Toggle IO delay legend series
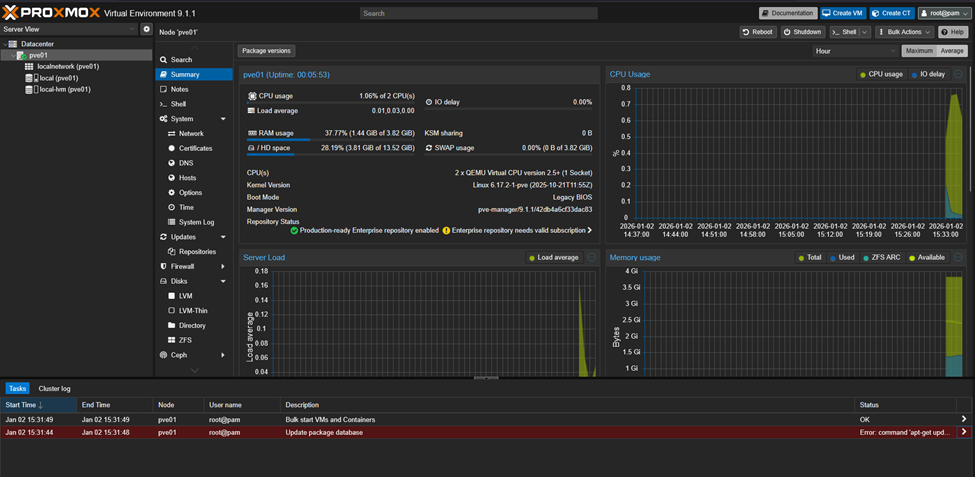This screenshot has height=477, width=975. coord(928,74)
